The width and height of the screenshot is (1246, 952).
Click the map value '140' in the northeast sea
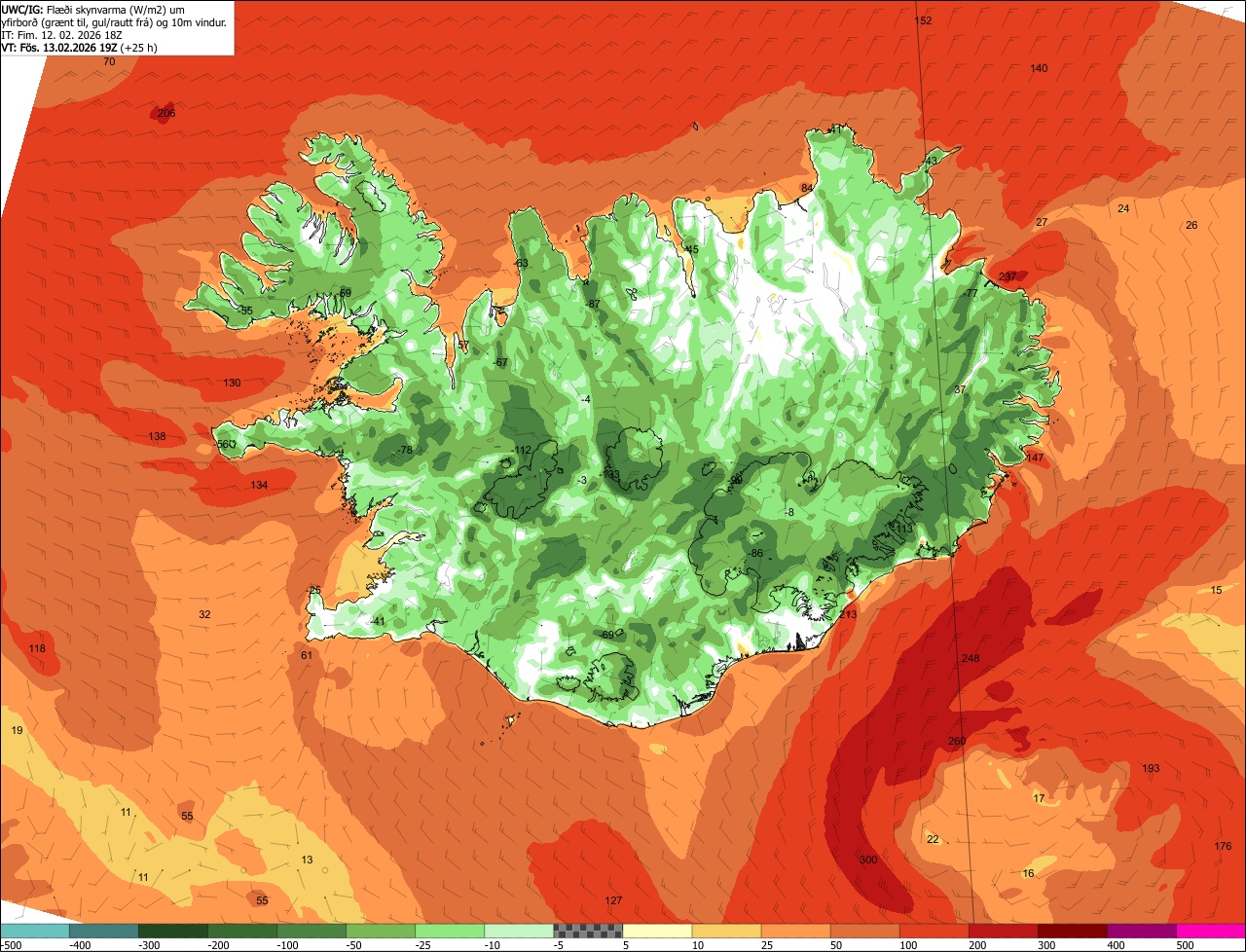click(x=1039, y=68)
